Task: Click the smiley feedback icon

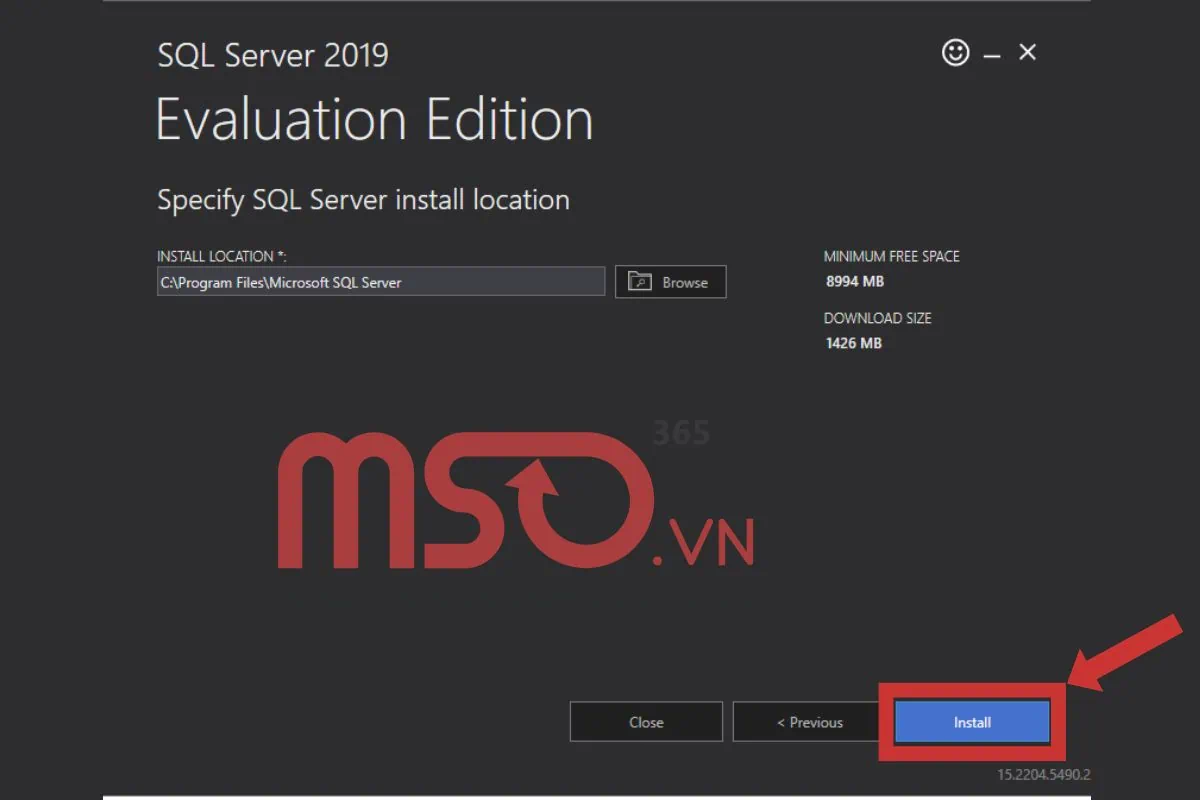Action: coord(956,52)
